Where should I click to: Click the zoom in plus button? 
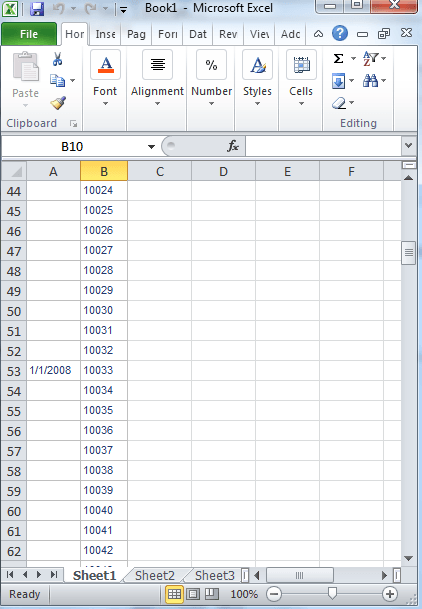pos(390,594)
